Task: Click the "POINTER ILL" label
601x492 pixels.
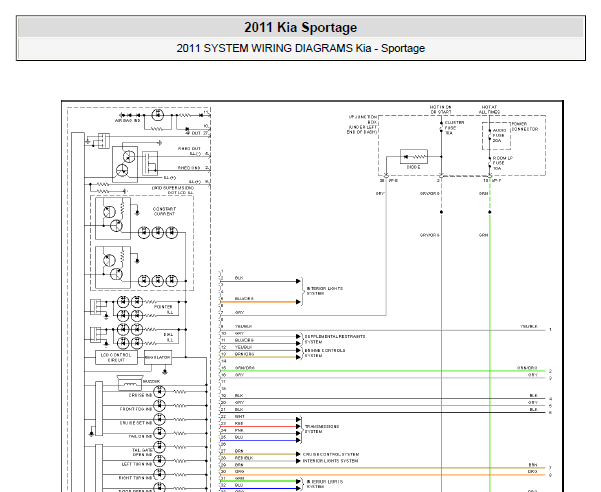Action: coord(163,310)
